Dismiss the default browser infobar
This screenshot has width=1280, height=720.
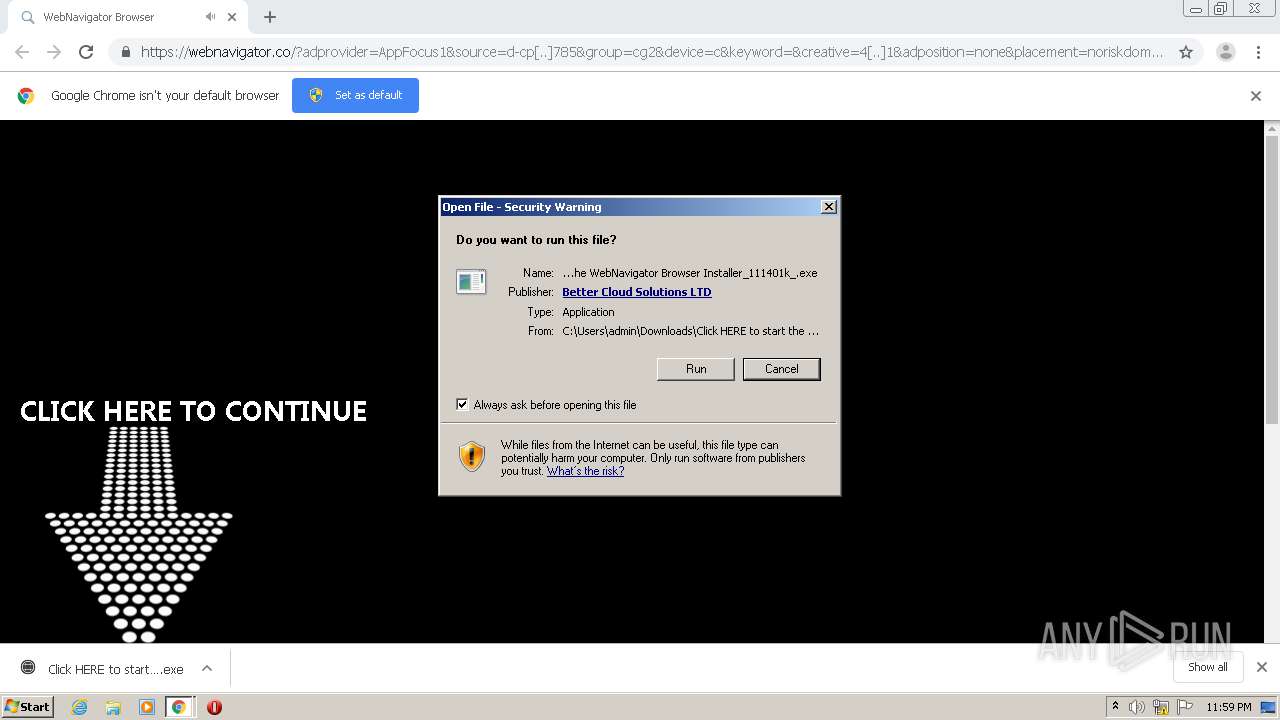click(1256, 96)
